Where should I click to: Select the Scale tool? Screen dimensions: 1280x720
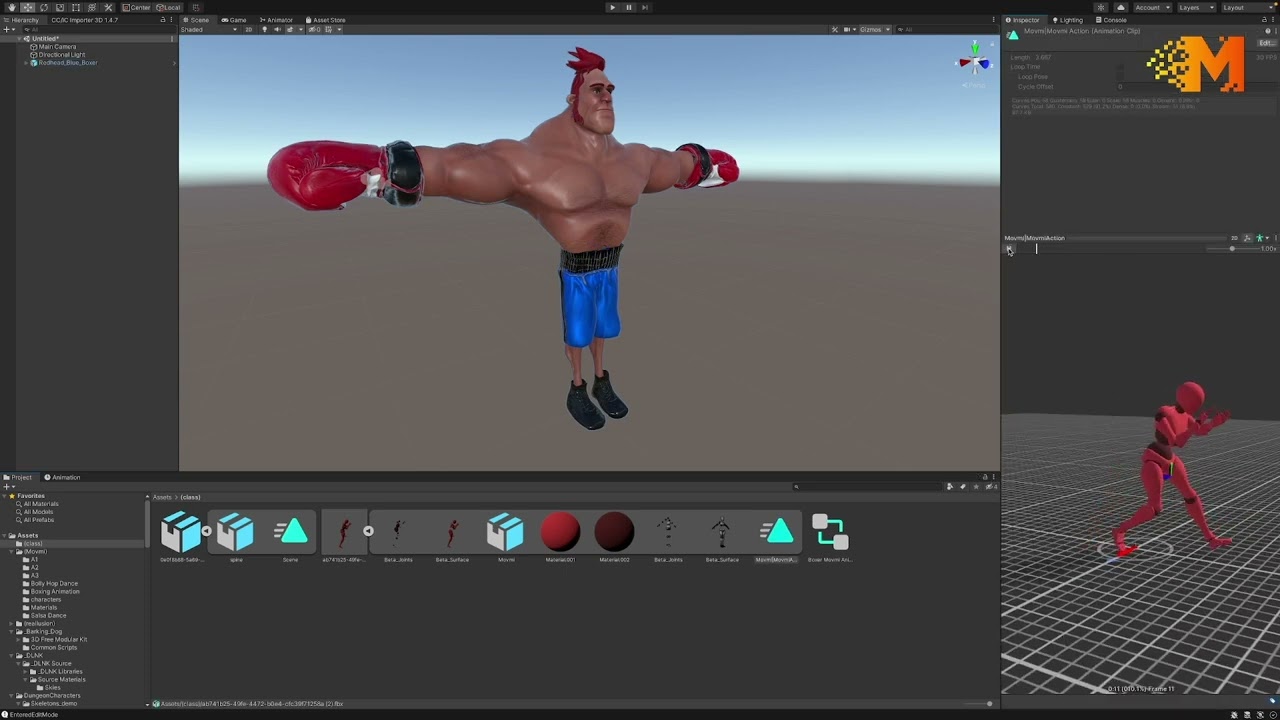59,7
